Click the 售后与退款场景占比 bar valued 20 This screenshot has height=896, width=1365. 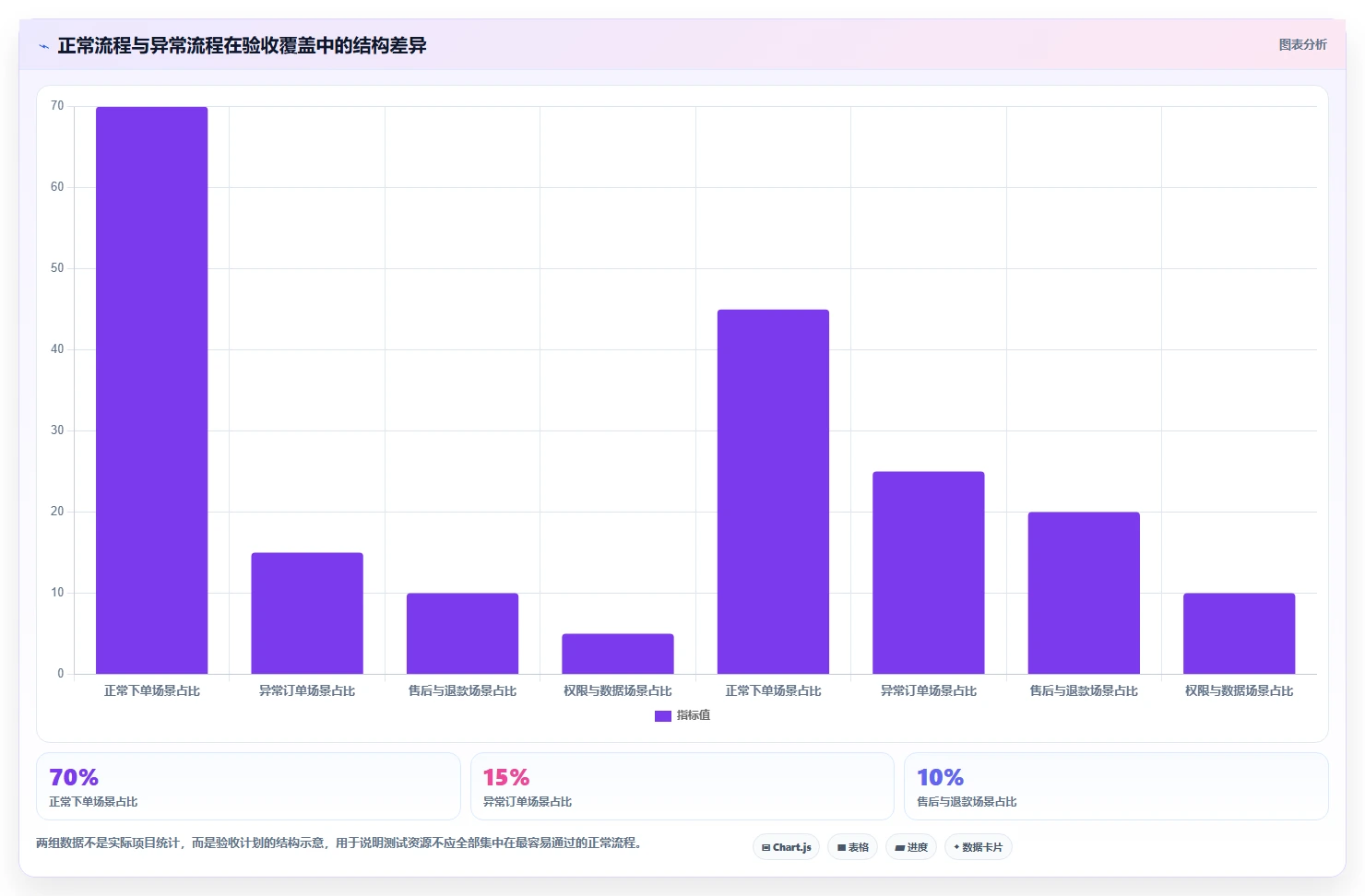pyautogui.click(x=1084, y=593)
